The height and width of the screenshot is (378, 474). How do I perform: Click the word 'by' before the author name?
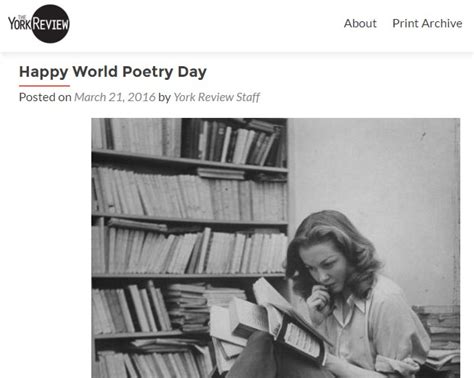[x=164, y=97]
